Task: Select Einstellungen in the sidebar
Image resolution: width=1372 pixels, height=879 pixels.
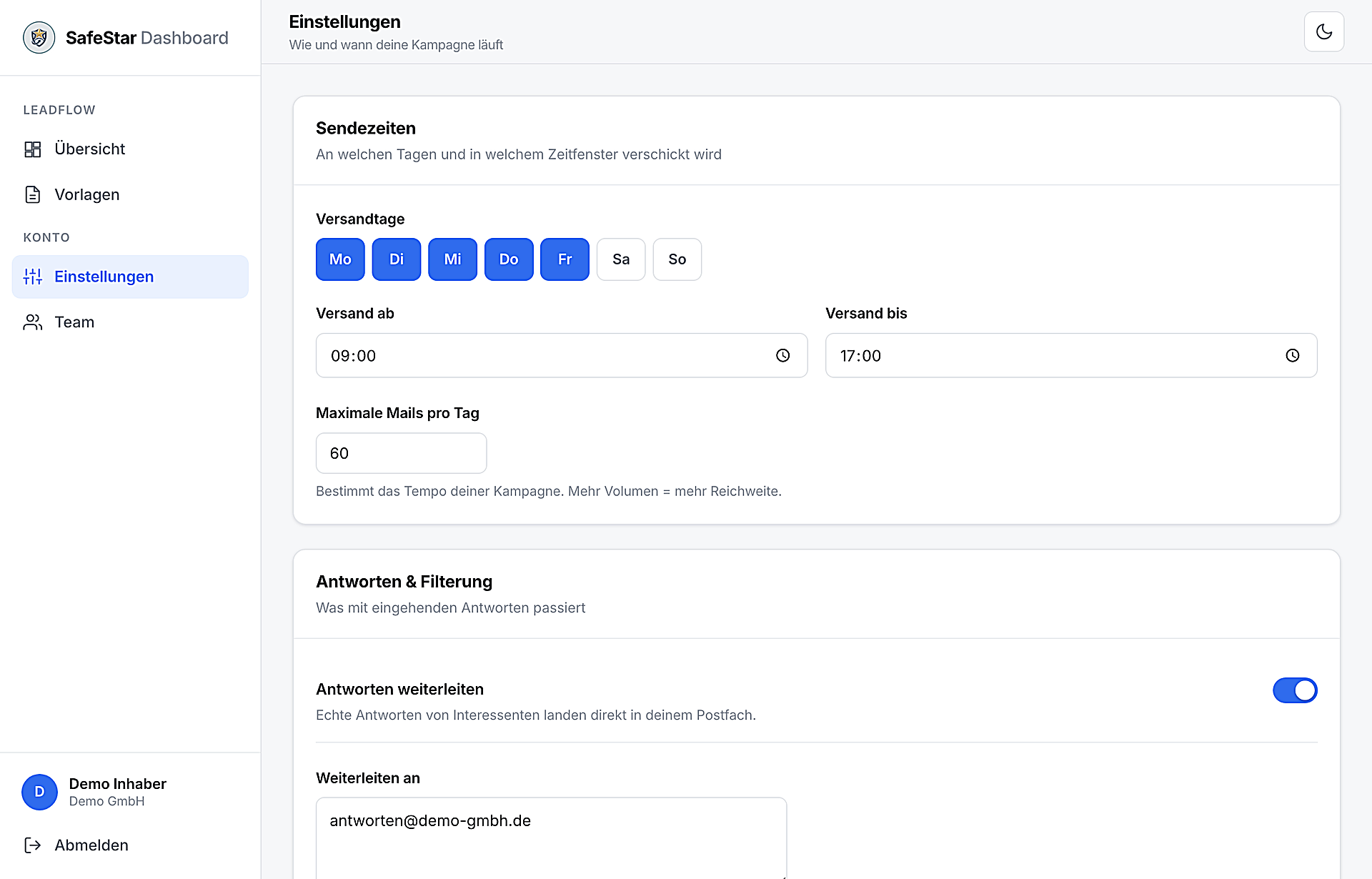Action: coord(130,277)
